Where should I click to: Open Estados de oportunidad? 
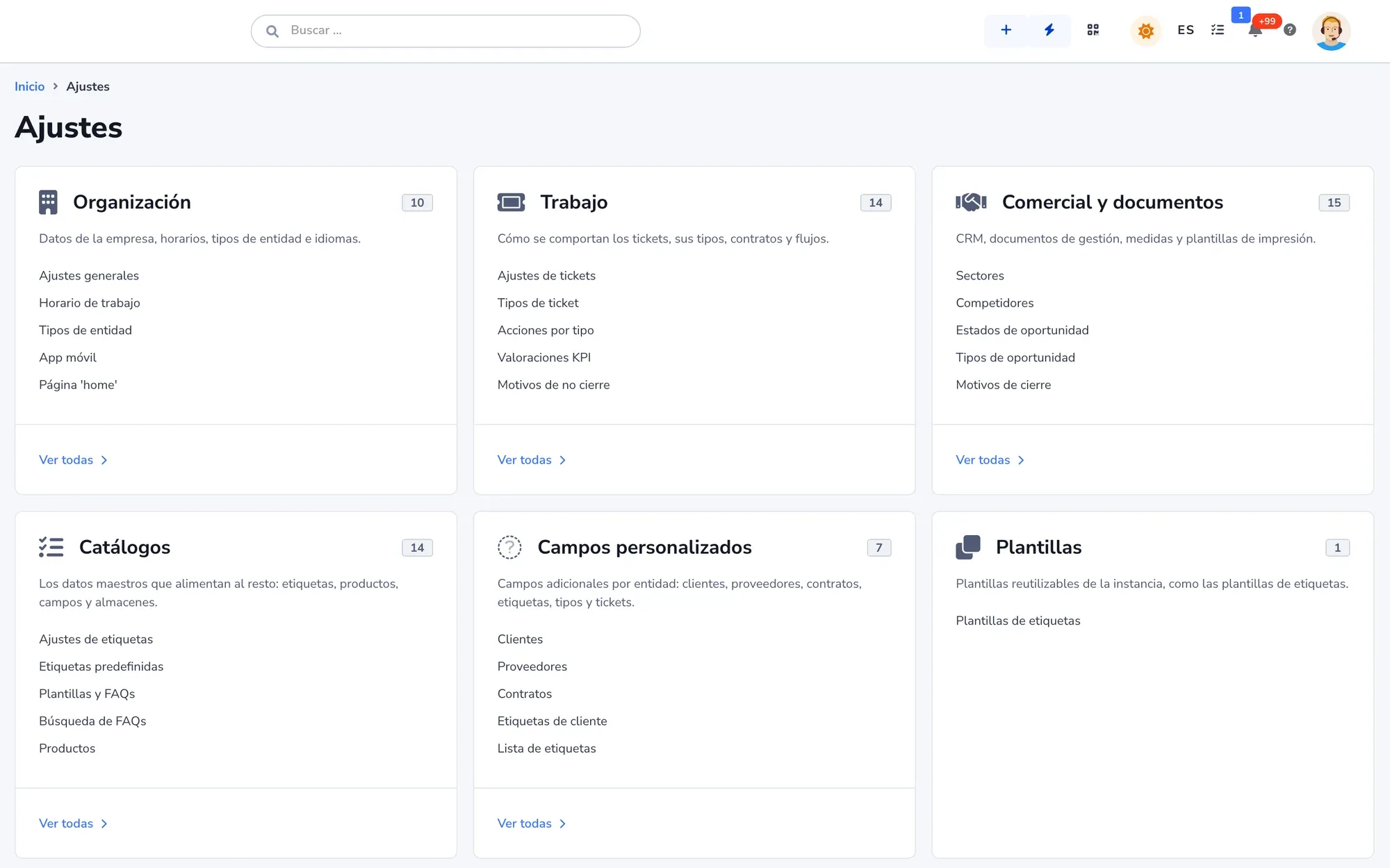[1022, 330]
